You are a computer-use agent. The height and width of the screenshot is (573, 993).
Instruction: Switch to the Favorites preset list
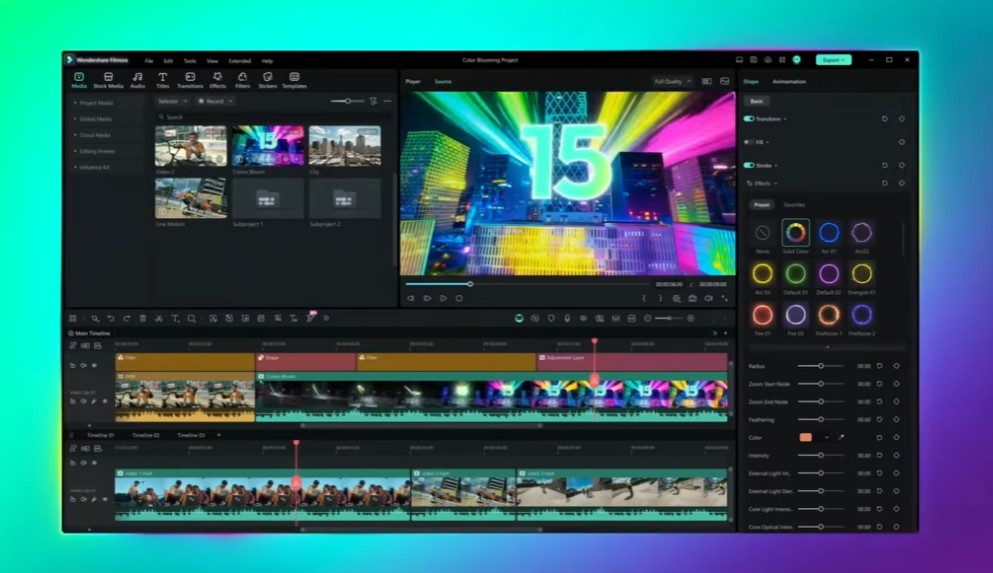(x=794, y=205)
